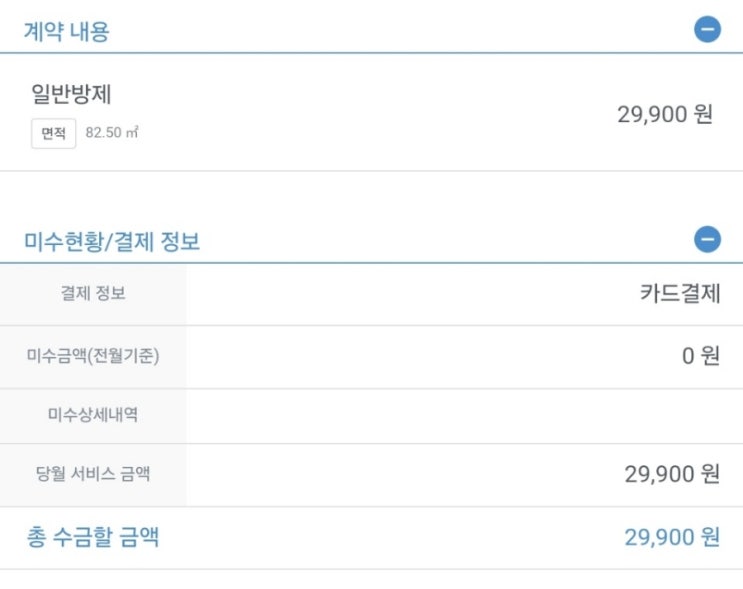743x589 pixels.
Task: Click the 결제 정보 row label
Action: [x=93, y=294]
